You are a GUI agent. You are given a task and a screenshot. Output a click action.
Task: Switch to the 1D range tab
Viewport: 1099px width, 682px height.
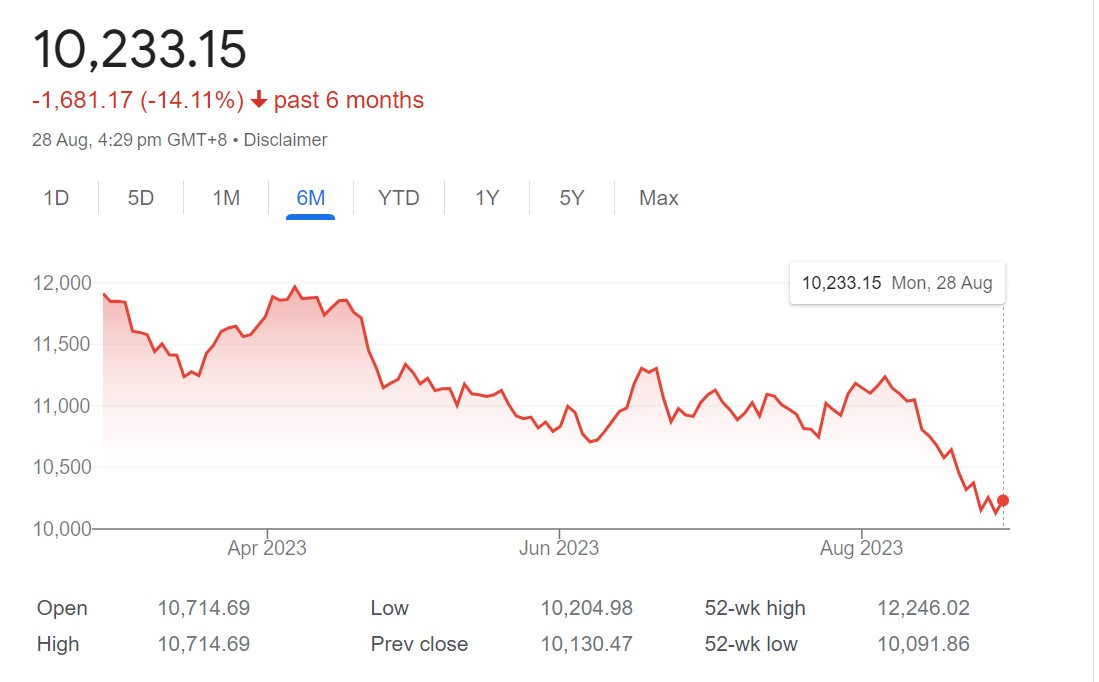click(56, 198)
